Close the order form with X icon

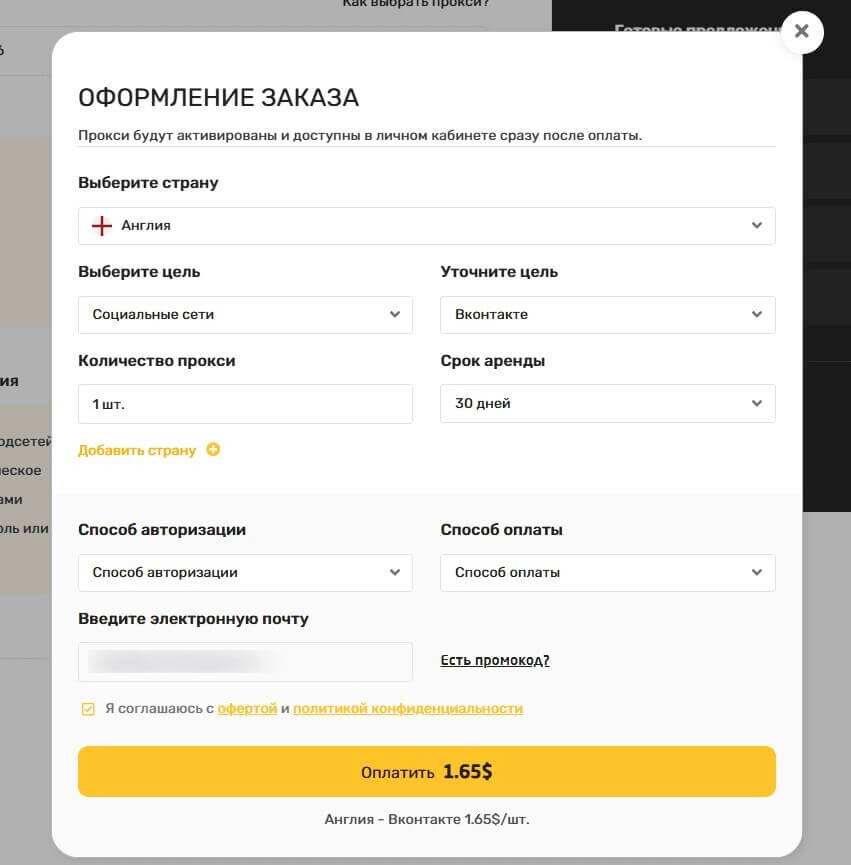[802, 31]
